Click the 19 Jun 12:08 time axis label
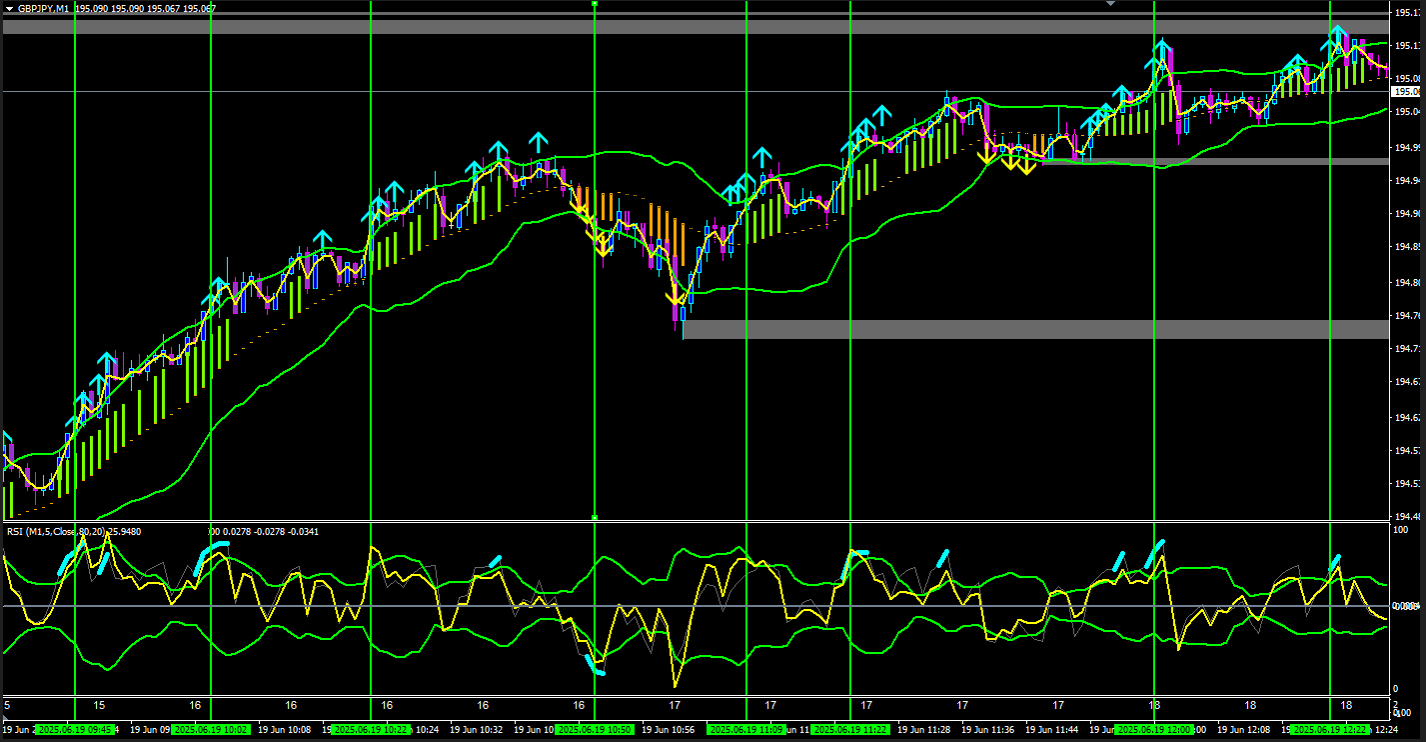This screenshot has height=742, width=1426. 1243,730
